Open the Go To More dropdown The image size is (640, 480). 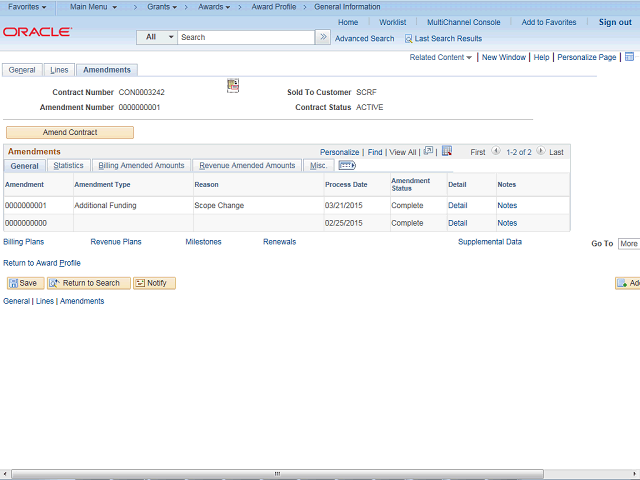(629, 244)
